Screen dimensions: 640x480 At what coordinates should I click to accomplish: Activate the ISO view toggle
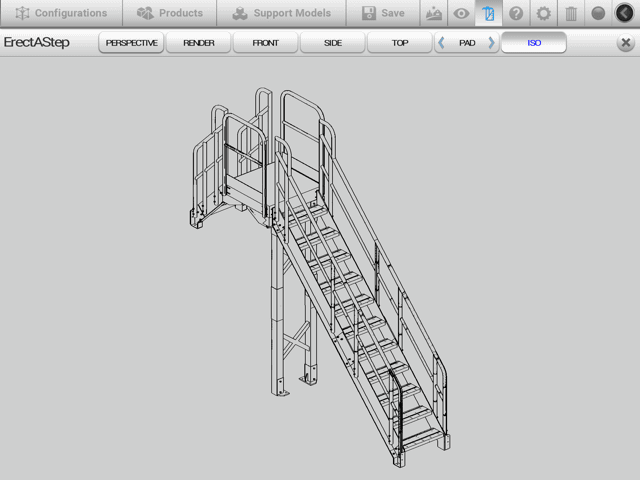coord(534,43)
